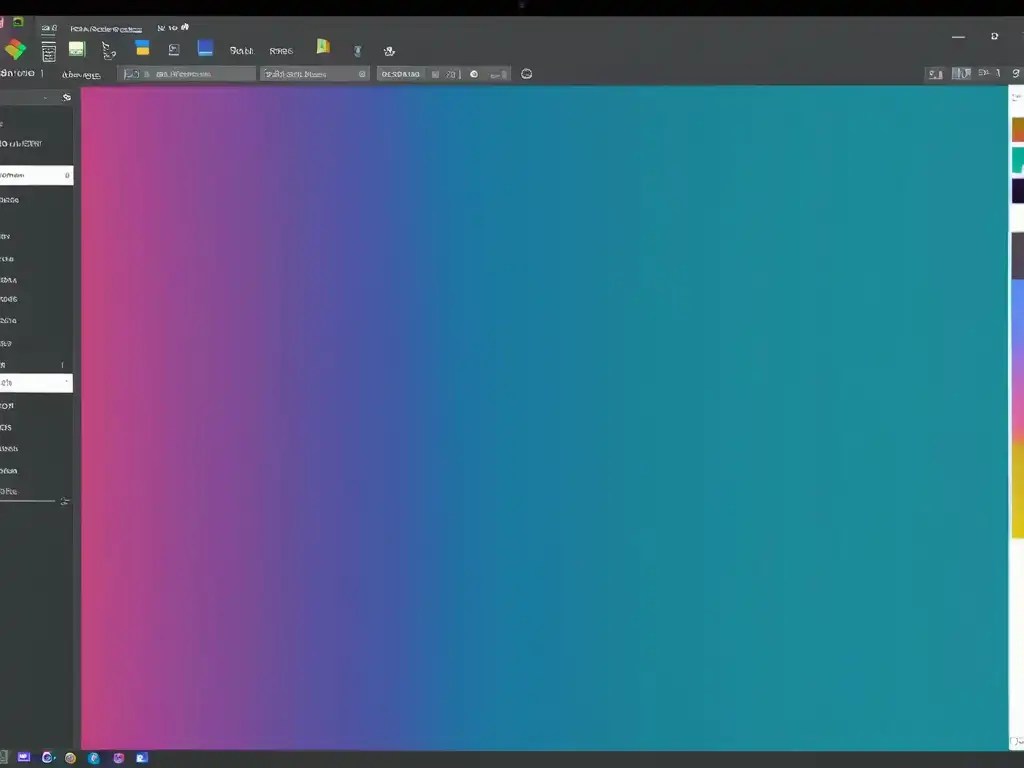Open the yellow folder icon on the toolbar
The height and width of the screenshot is (768, 1024).
[322, 47]
